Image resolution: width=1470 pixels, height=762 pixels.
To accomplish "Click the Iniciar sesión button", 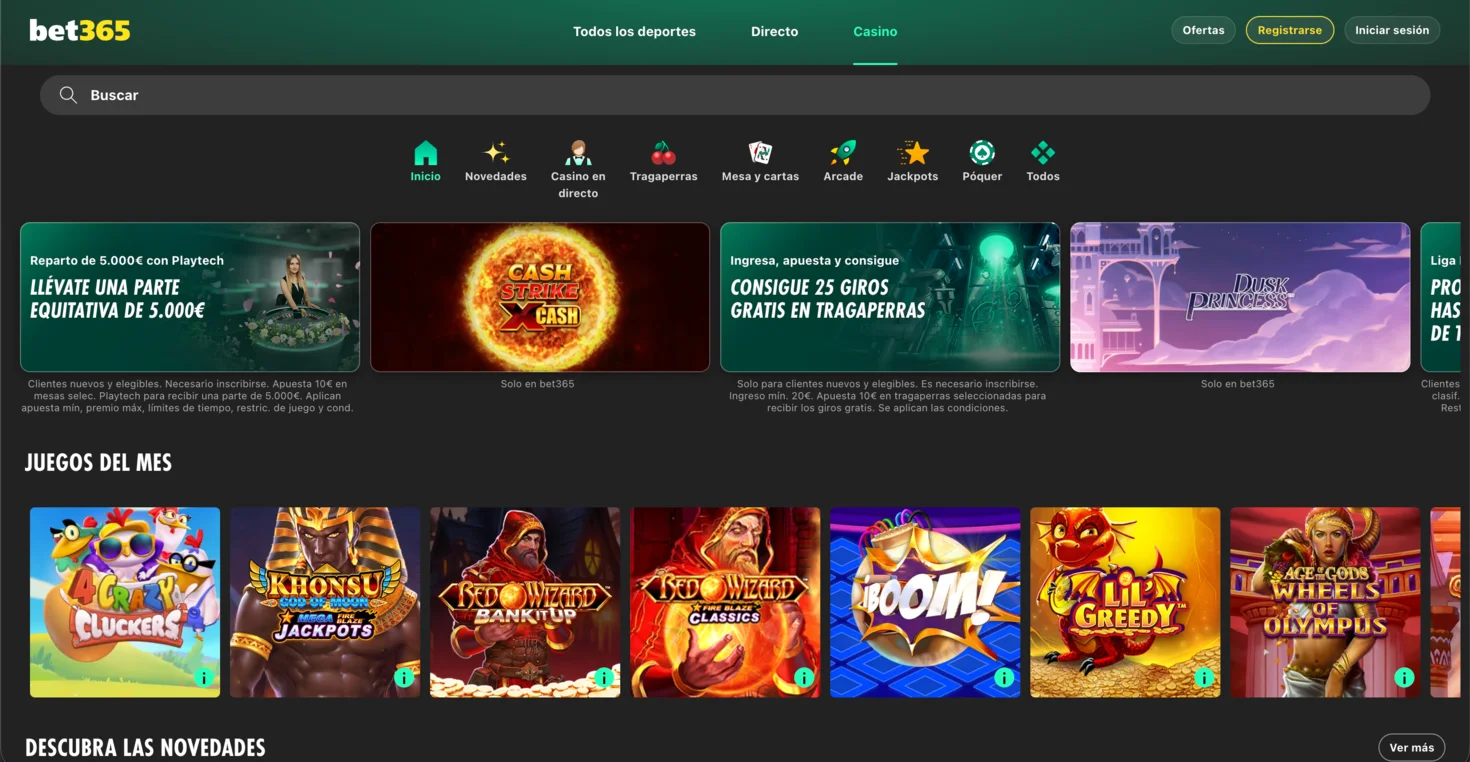I will coord(1392,30).
